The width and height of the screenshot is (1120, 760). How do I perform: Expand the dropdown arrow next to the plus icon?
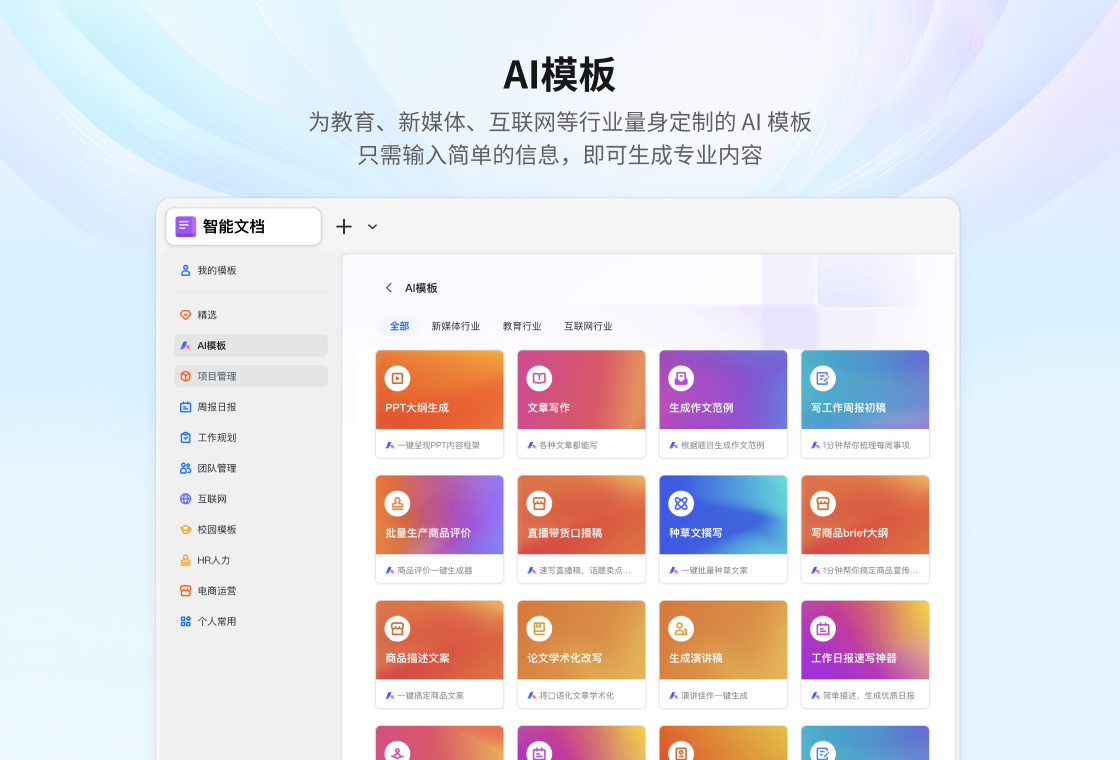[x=372, y=227]
